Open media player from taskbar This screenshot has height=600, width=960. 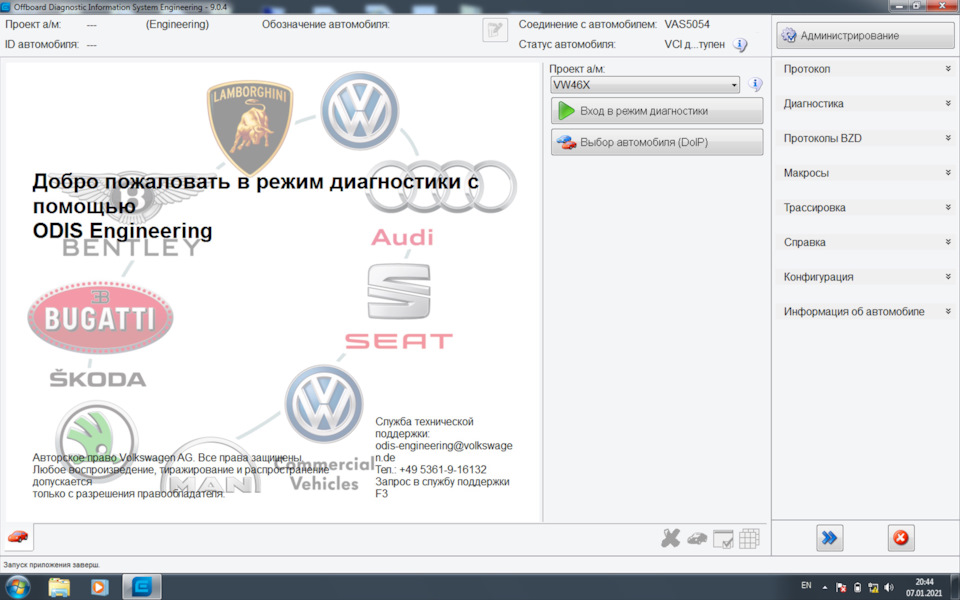point(99,587)
